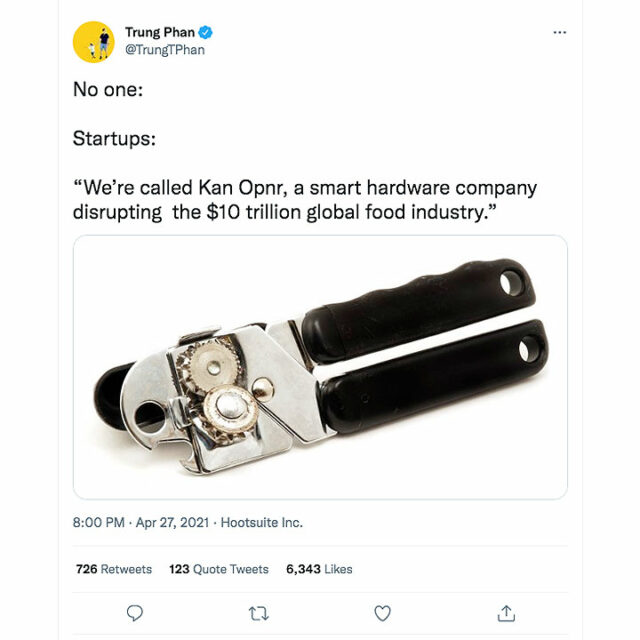Open the @TrungTPhan handle link
The height and width of the screenshot is (640, 640).
pos(165,50)
